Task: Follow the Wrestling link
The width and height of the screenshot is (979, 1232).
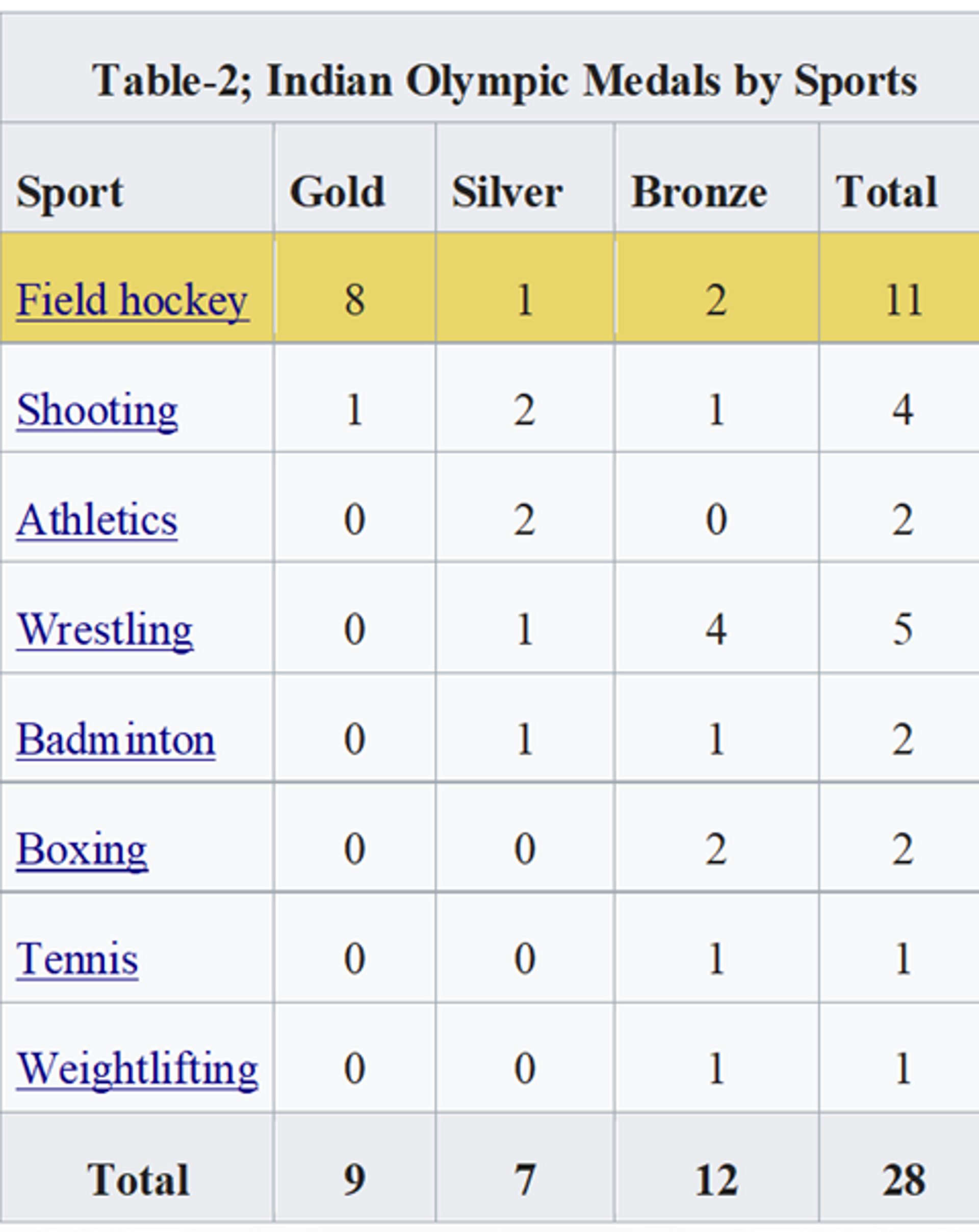Action: click(x=105, y=630)
